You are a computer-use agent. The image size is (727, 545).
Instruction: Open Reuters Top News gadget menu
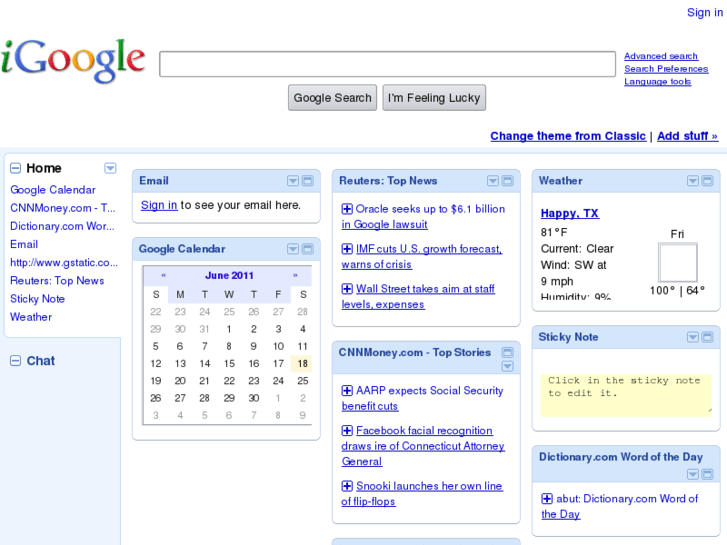tap(493, 181)
